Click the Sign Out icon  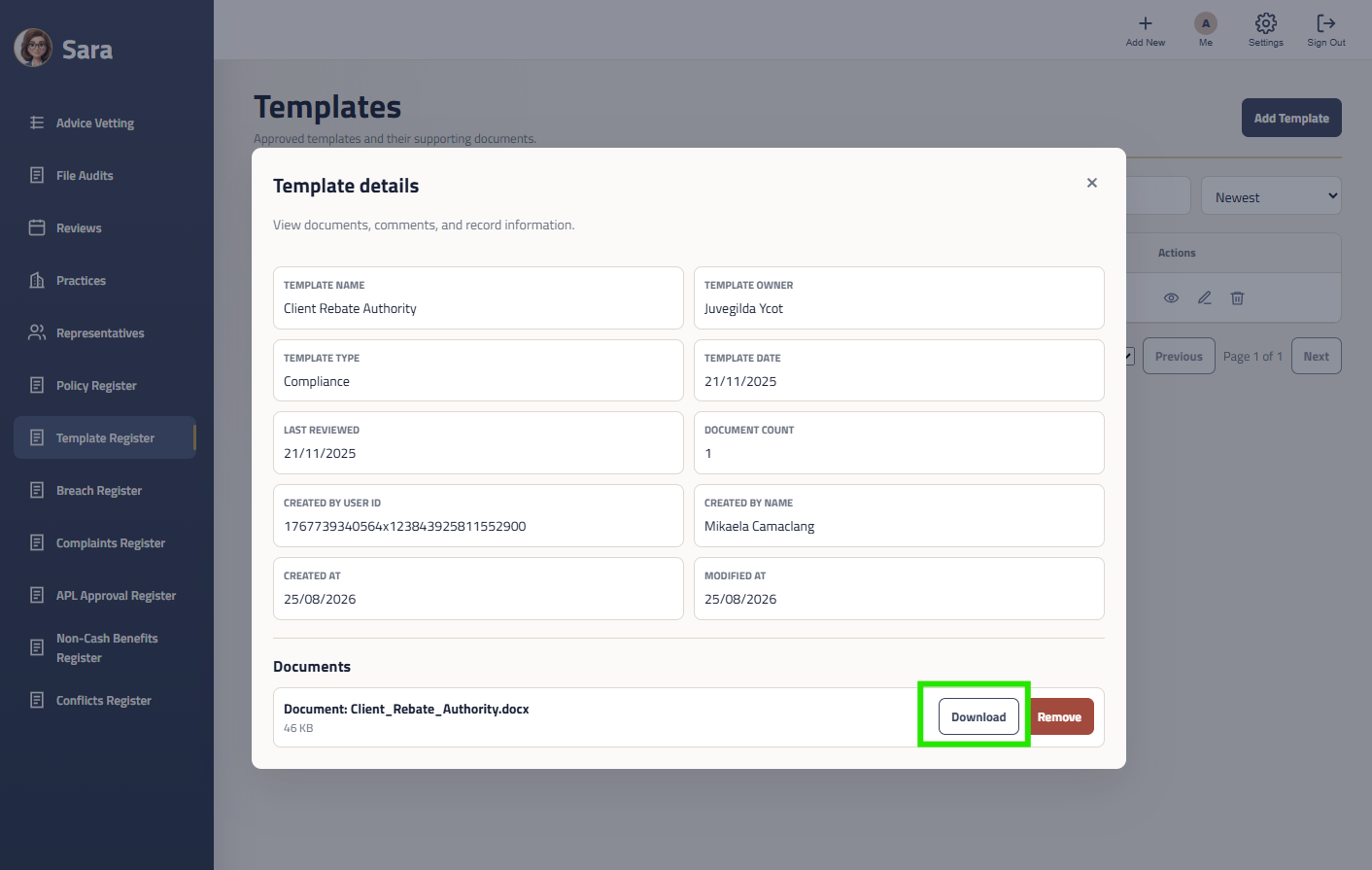1325,23
